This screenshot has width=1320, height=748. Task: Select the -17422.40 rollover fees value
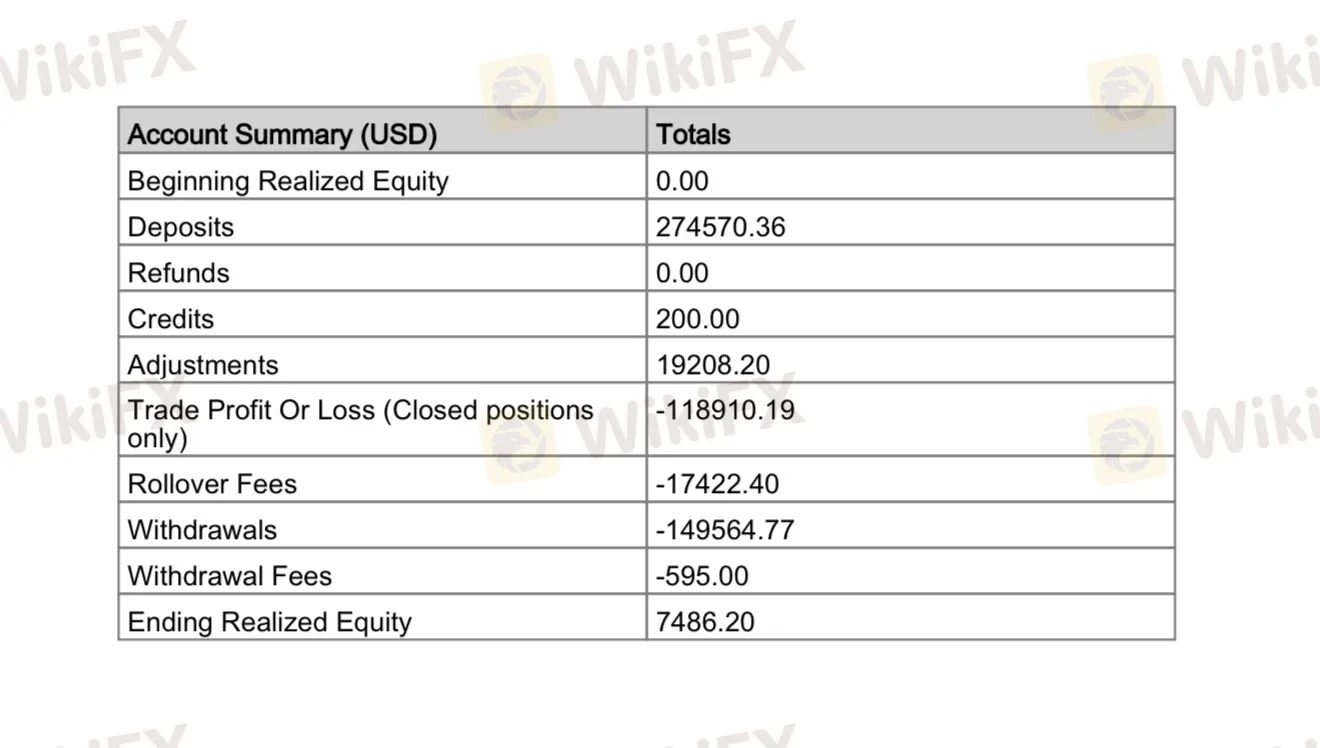tap(717, 484)
